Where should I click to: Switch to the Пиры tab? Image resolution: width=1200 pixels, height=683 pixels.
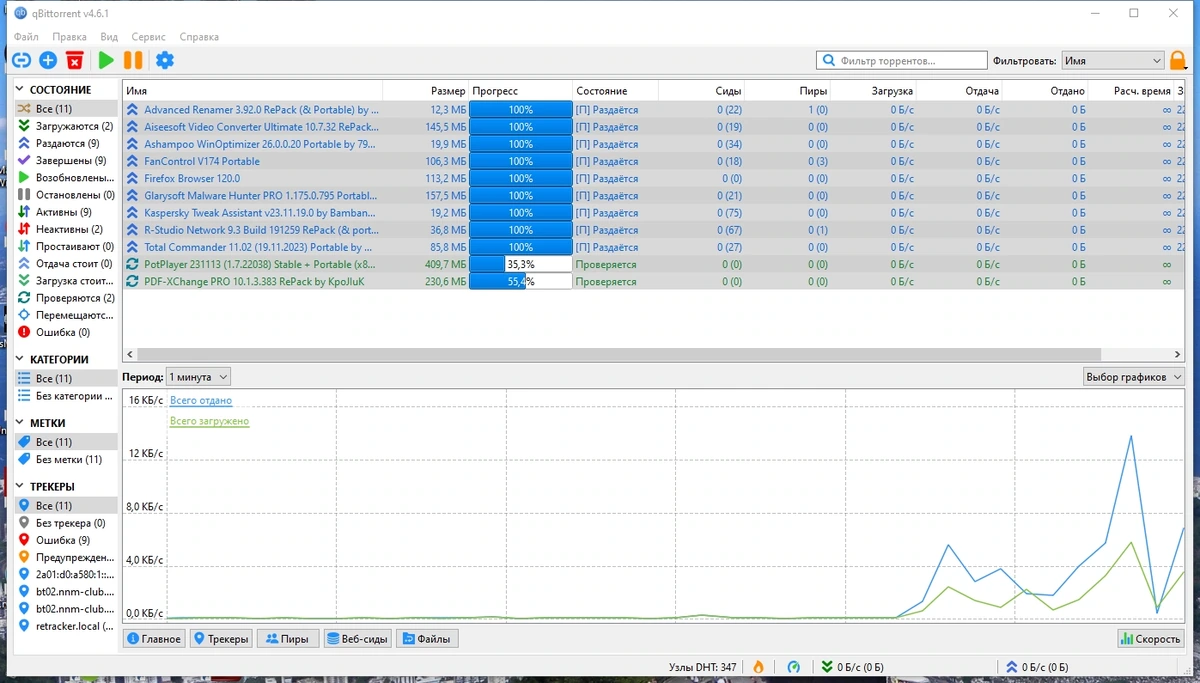[x=287, y=639]
